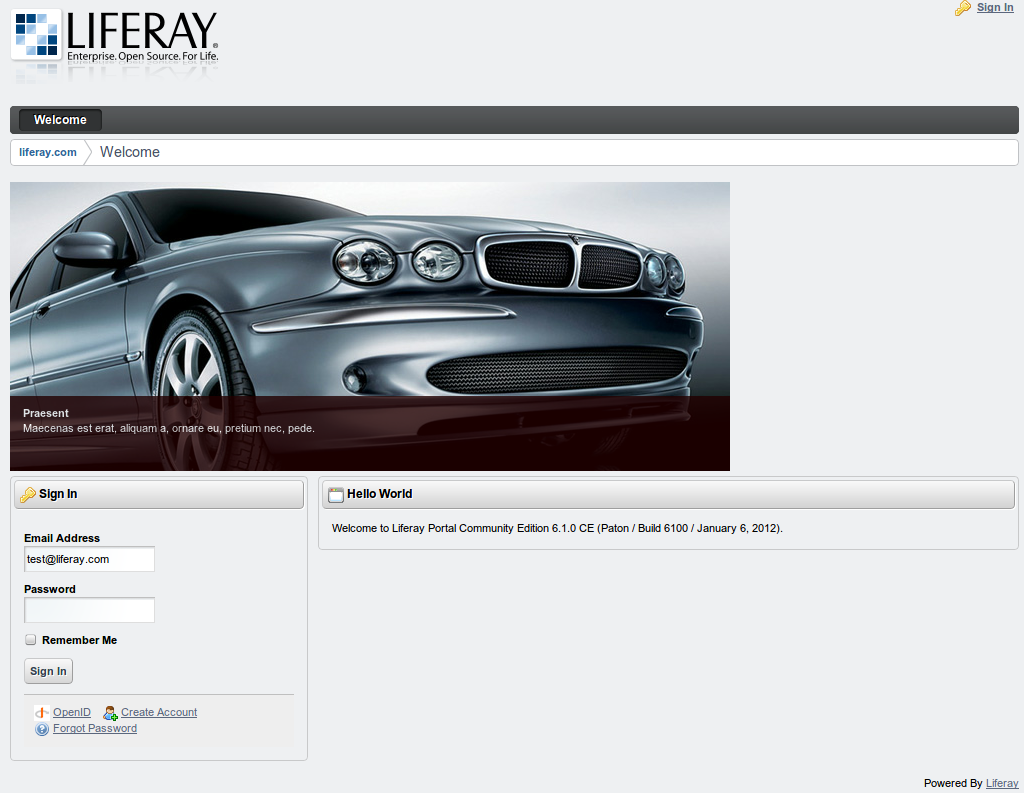The width and height of the screenshot is (1024, 793).
Task: Click the silver car banner image
Action: tap(370, 300)
